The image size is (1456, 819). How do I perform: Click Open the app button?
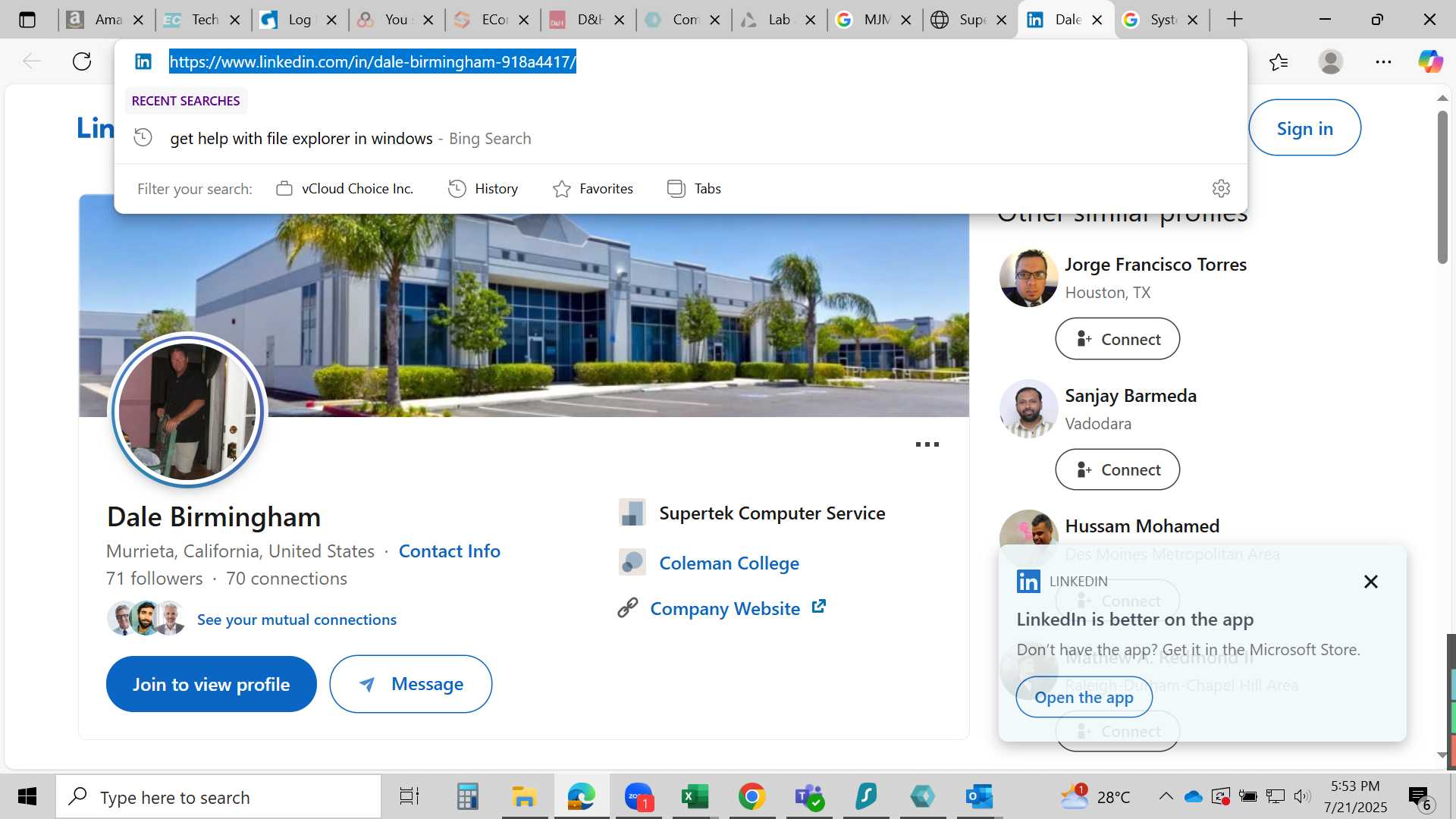(1084, 697)
